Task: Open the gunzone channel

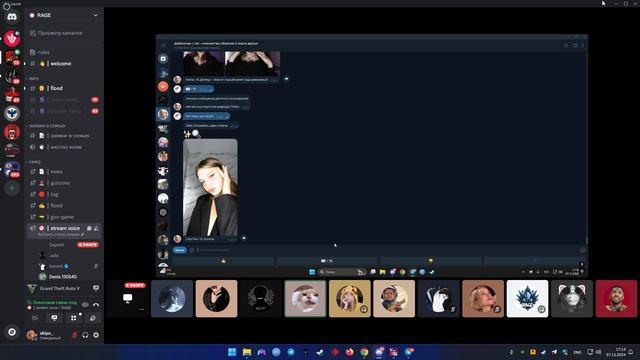Action: (64, 183)
